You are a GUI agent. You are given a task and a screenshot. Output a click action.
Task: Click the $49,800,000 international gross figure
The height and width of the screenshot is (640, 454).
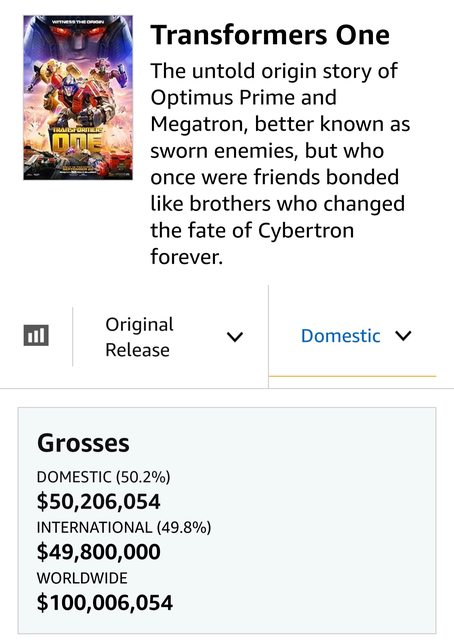(98, 552)
